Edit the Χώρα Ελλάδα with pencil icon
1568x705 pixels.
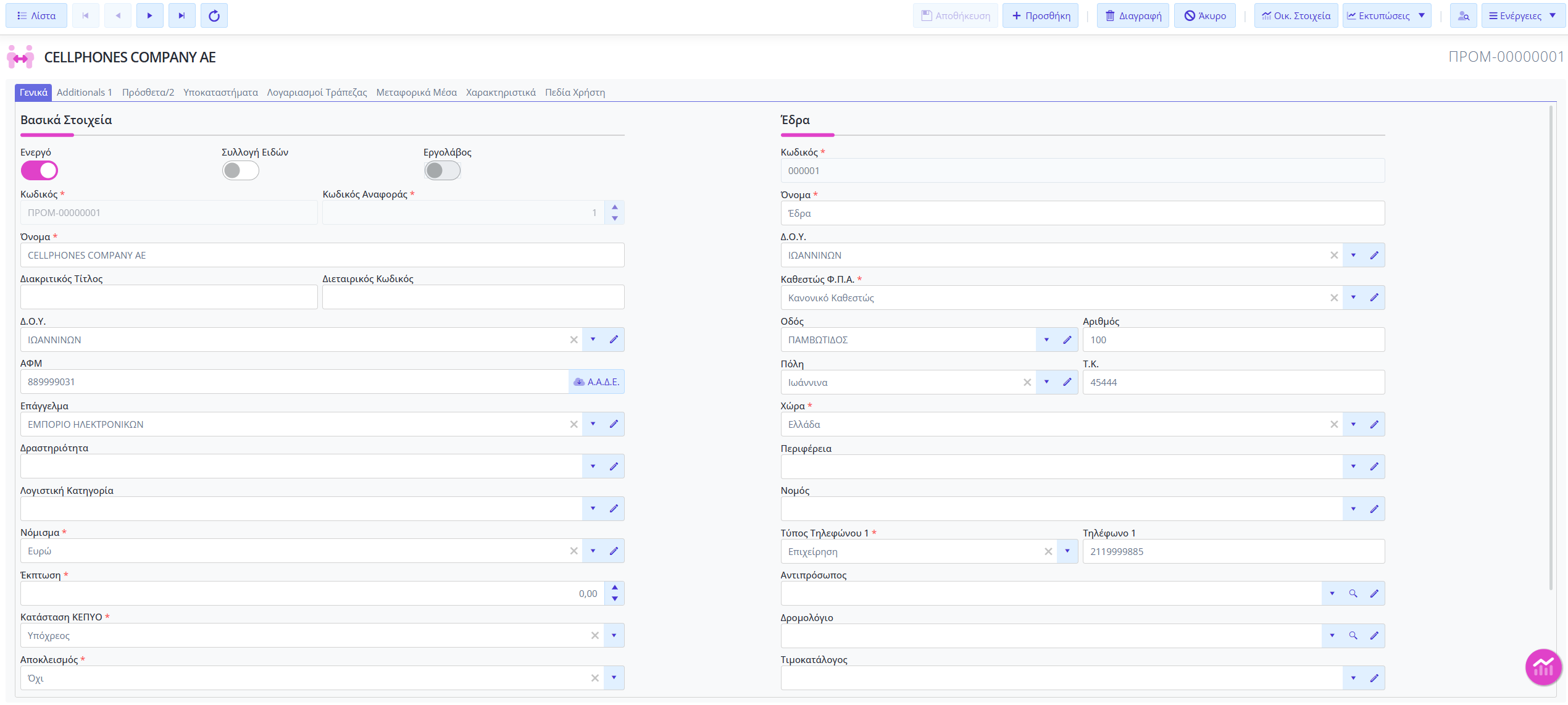[1375, 424]
